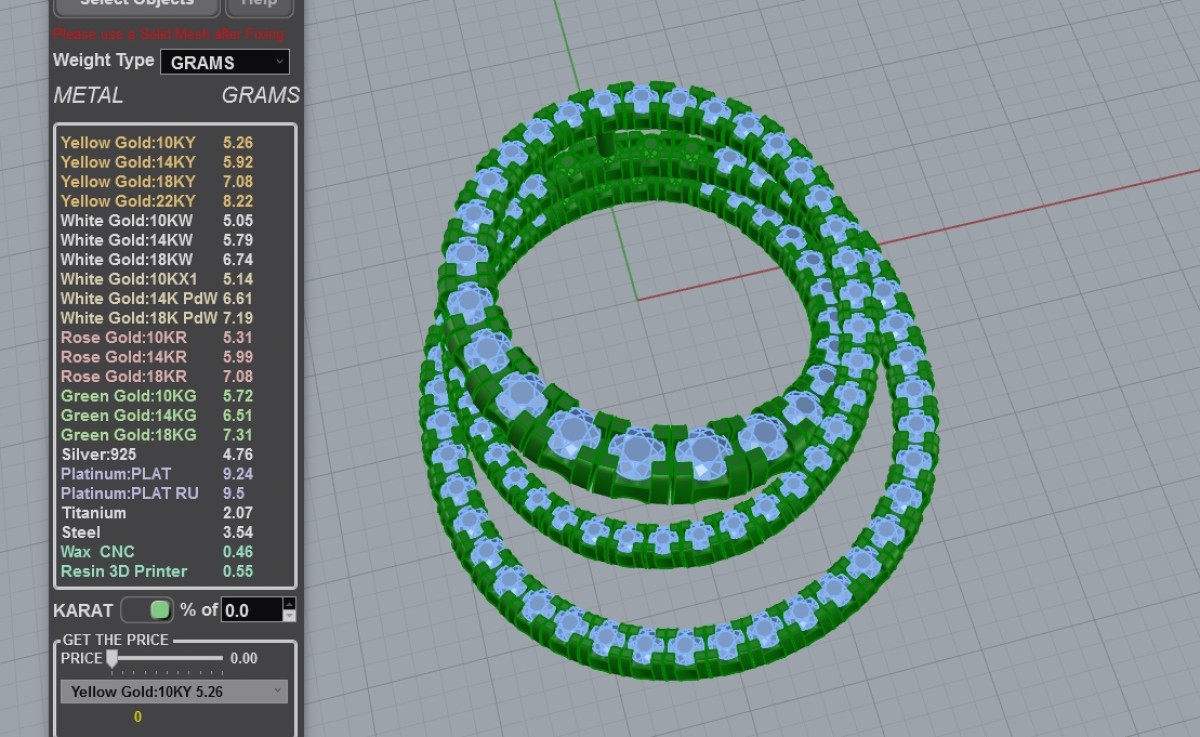
Task: Choose Platinum:PLAT RU row
Action: [x=129, y=493]
